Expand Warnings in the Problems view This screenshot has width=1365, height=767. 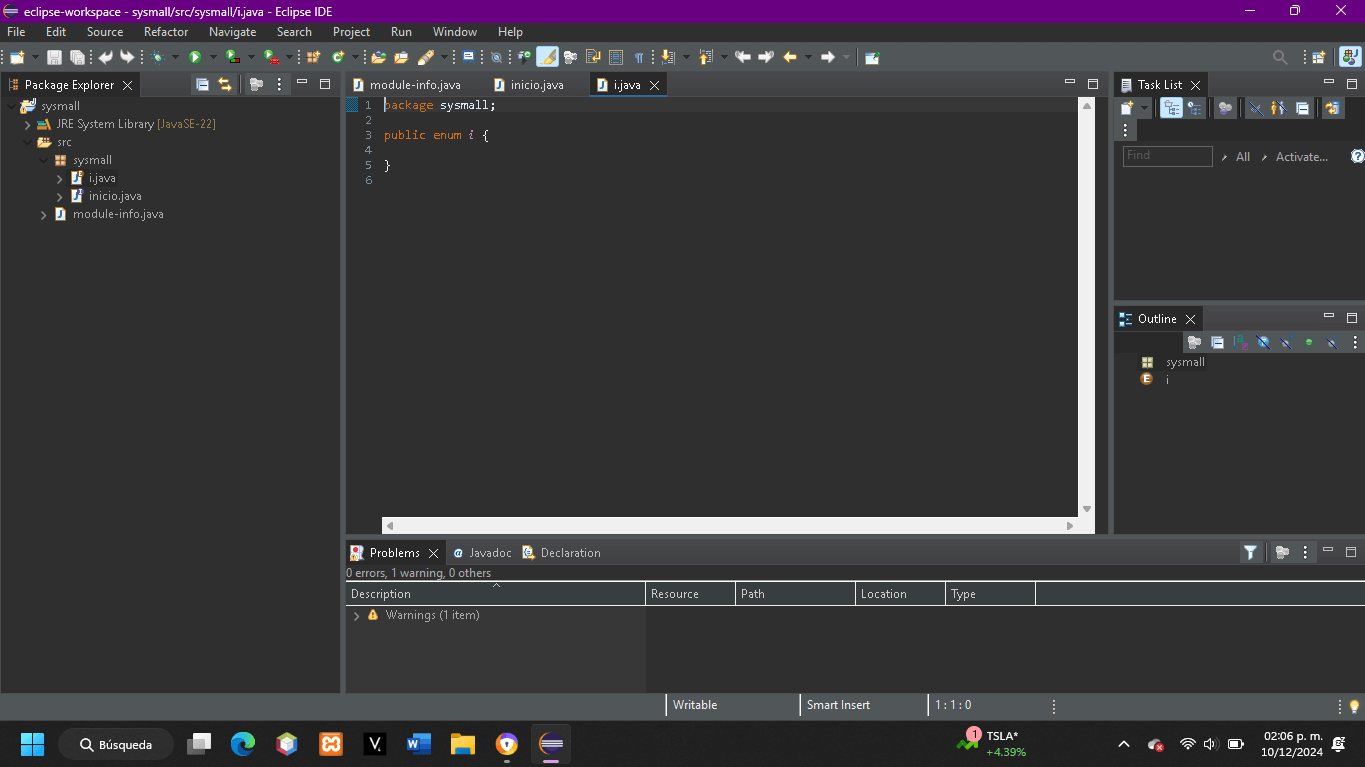pyautogui.click(x=356, y=615)
